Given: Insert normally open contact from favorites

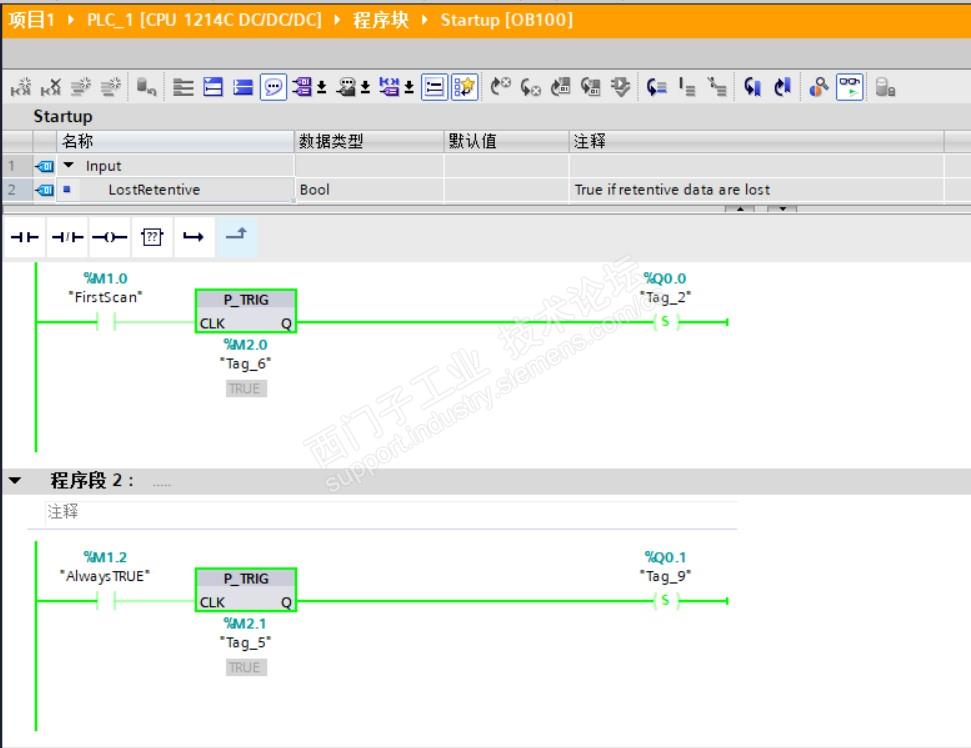Looking at the screenshot, I should (x=25, y=237).
